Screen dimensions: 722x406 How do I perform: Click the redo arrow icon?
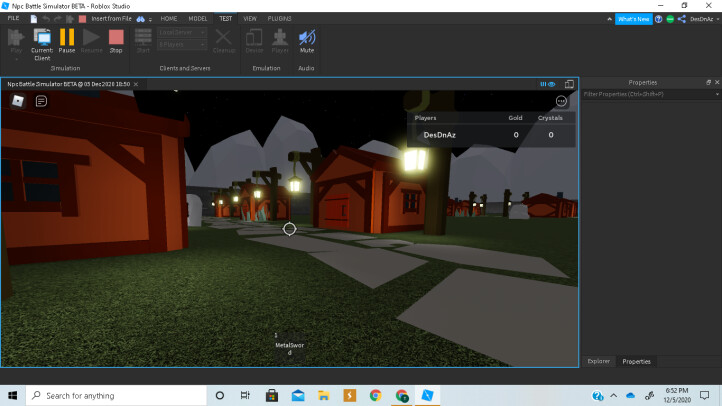click(58, 19)
